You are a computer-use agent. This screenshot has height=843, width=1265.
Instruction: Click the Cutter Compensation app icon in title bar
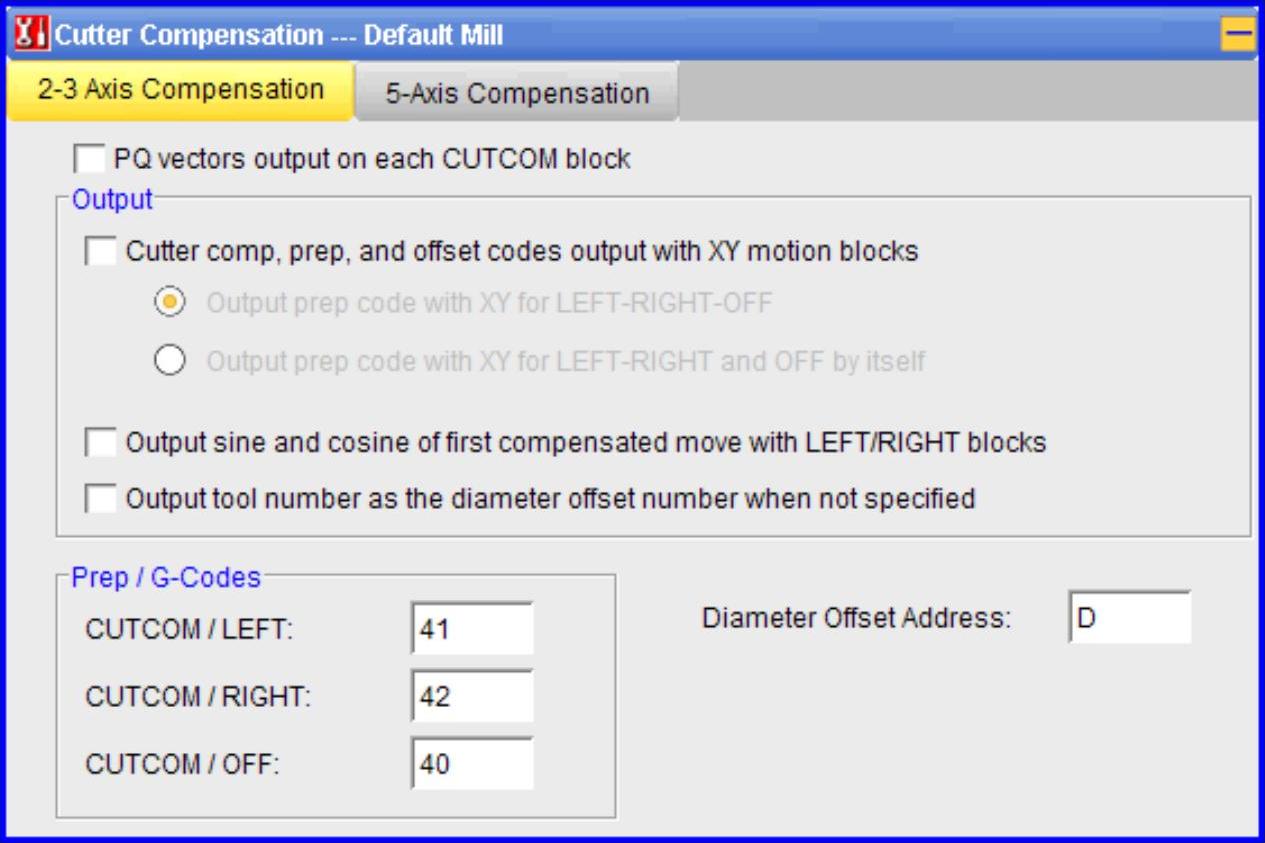pos(33,36)
